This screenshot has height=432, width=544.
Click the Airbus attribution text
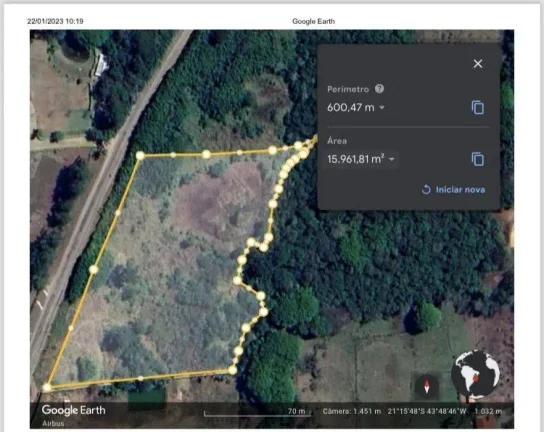pyautogui.click(x=53, y=423)
